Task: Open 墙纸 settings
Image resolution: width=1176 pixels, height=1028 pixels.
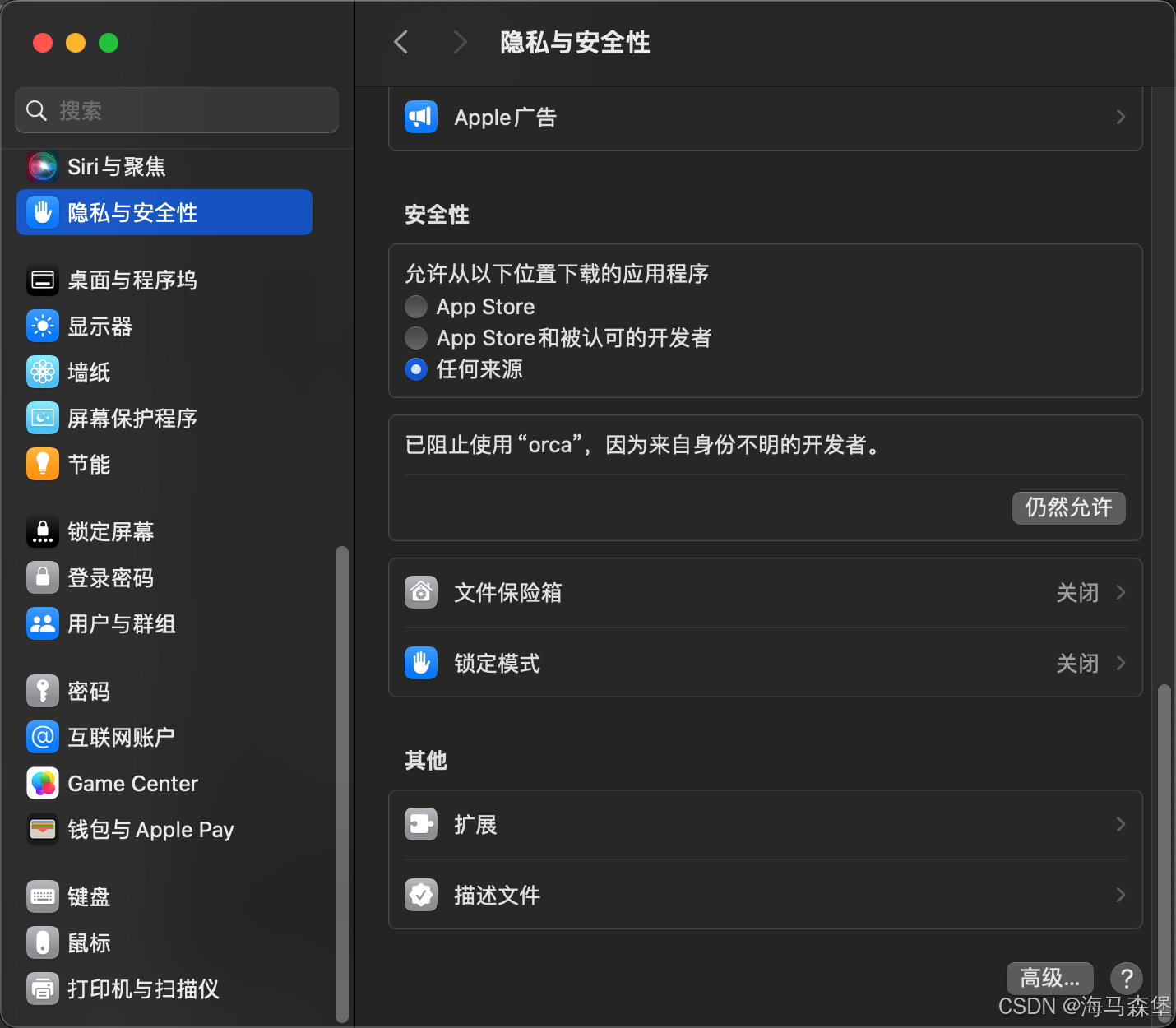Action: (x=90, y=372)
